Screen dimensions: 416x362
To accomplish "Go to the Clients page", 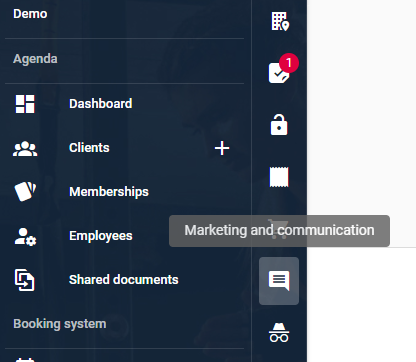I will click(x=89, y=148).
